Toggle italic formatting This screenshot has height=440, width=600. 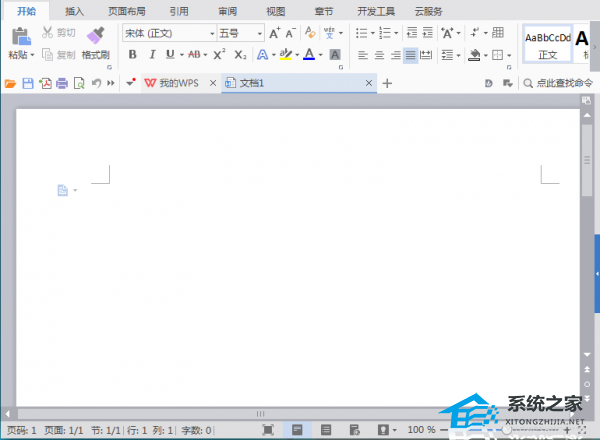(x=152, y=55)
